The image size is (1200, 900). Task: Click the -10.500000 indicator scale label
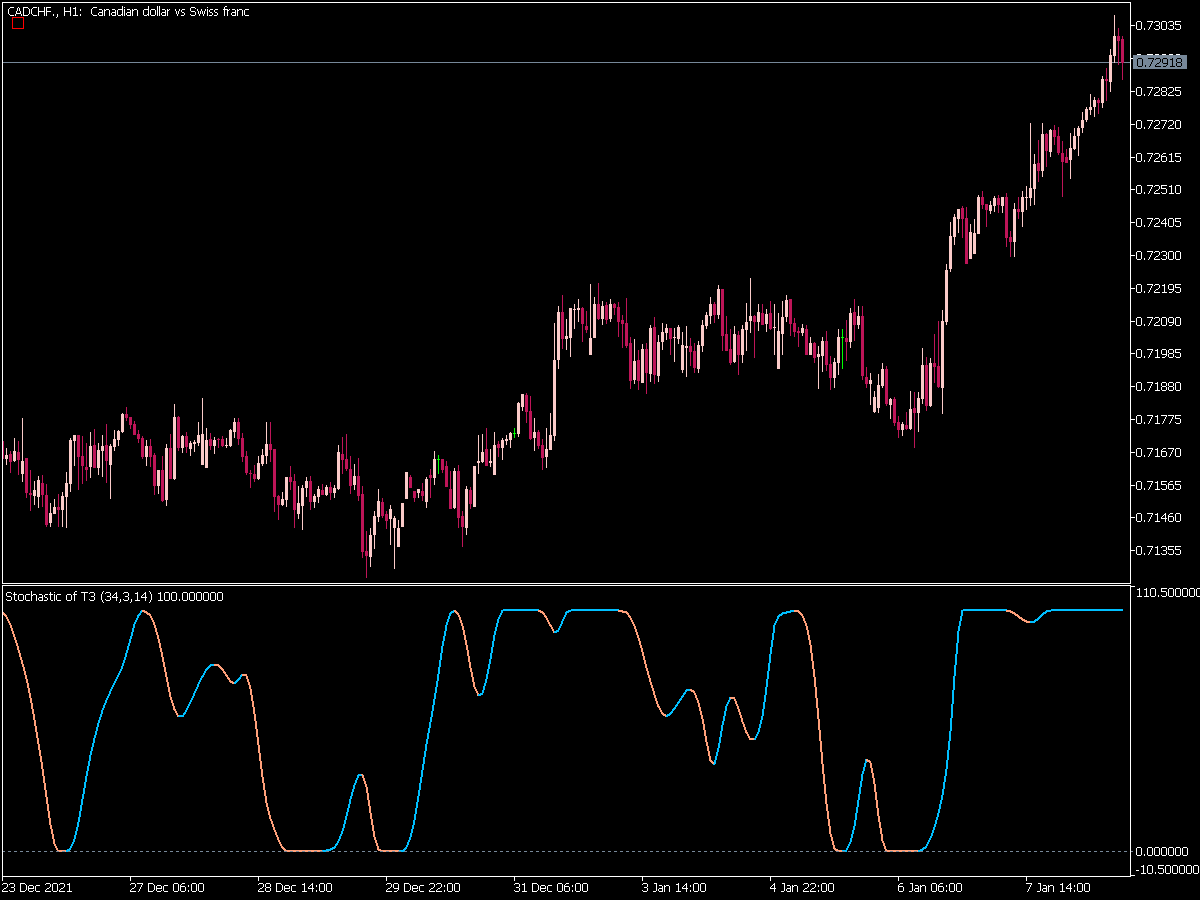(x=1167, y=869)
